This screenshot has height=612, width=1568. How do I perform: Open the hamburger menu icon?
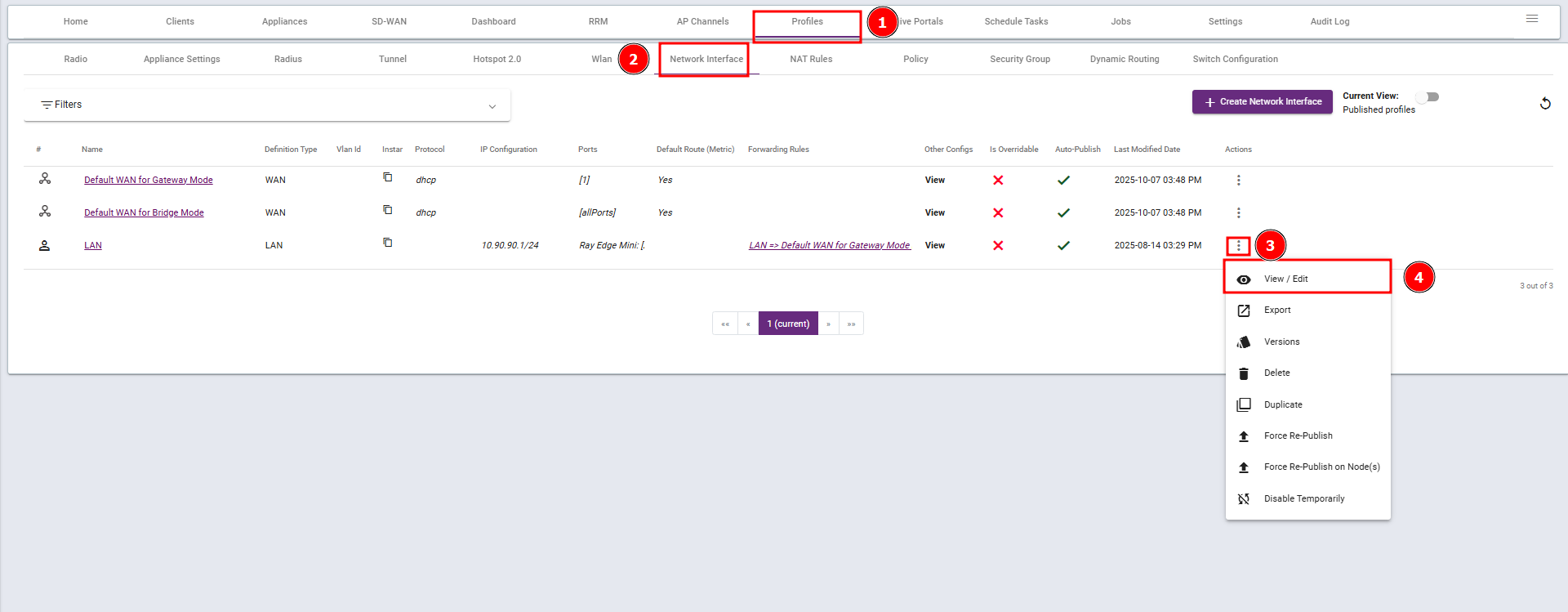tap(1532, 19)
